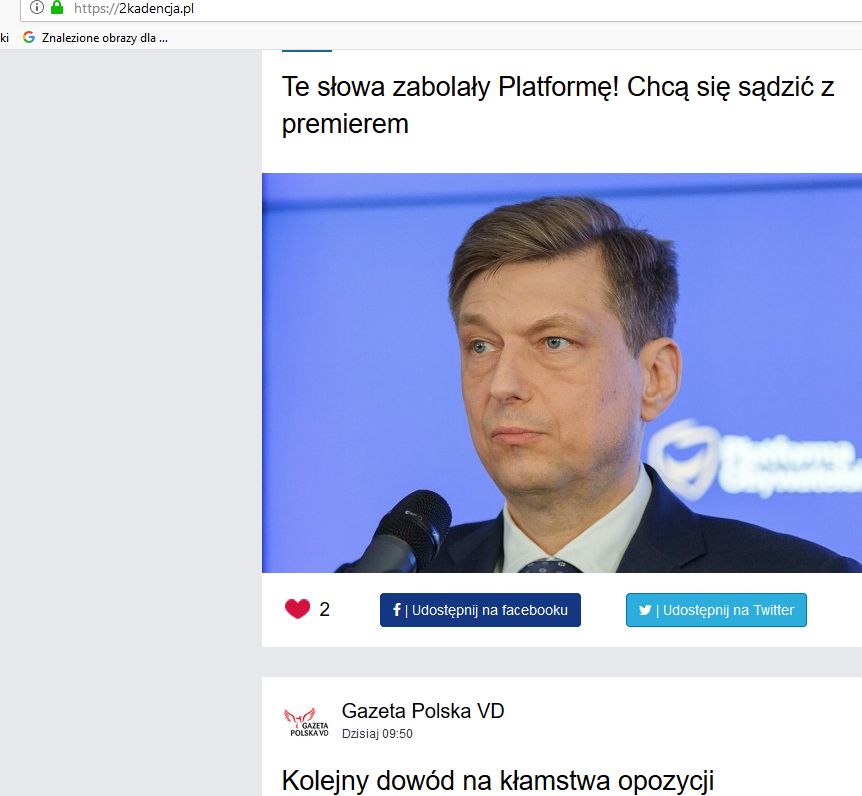
Task: Open the truncated 'ki' bookmark at far left
Action: coord(4,38)
